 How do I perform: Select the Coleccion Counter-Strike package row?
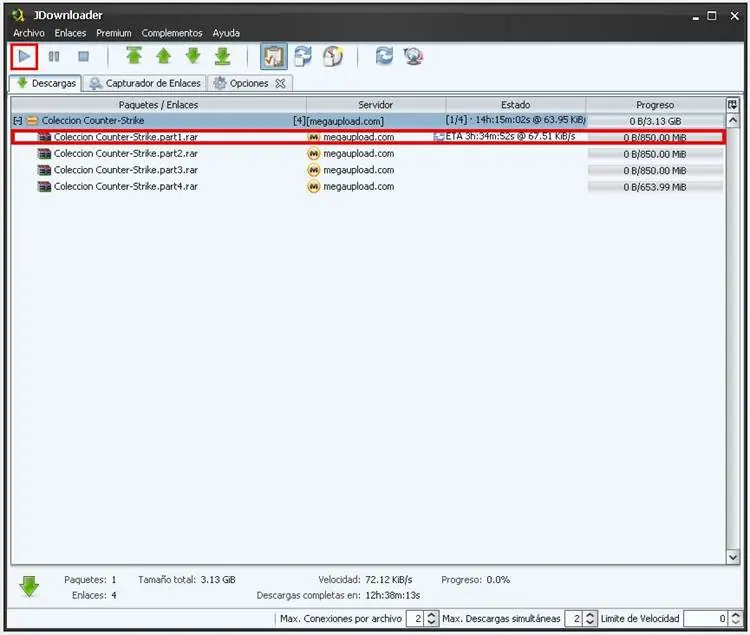click(368, 120)
